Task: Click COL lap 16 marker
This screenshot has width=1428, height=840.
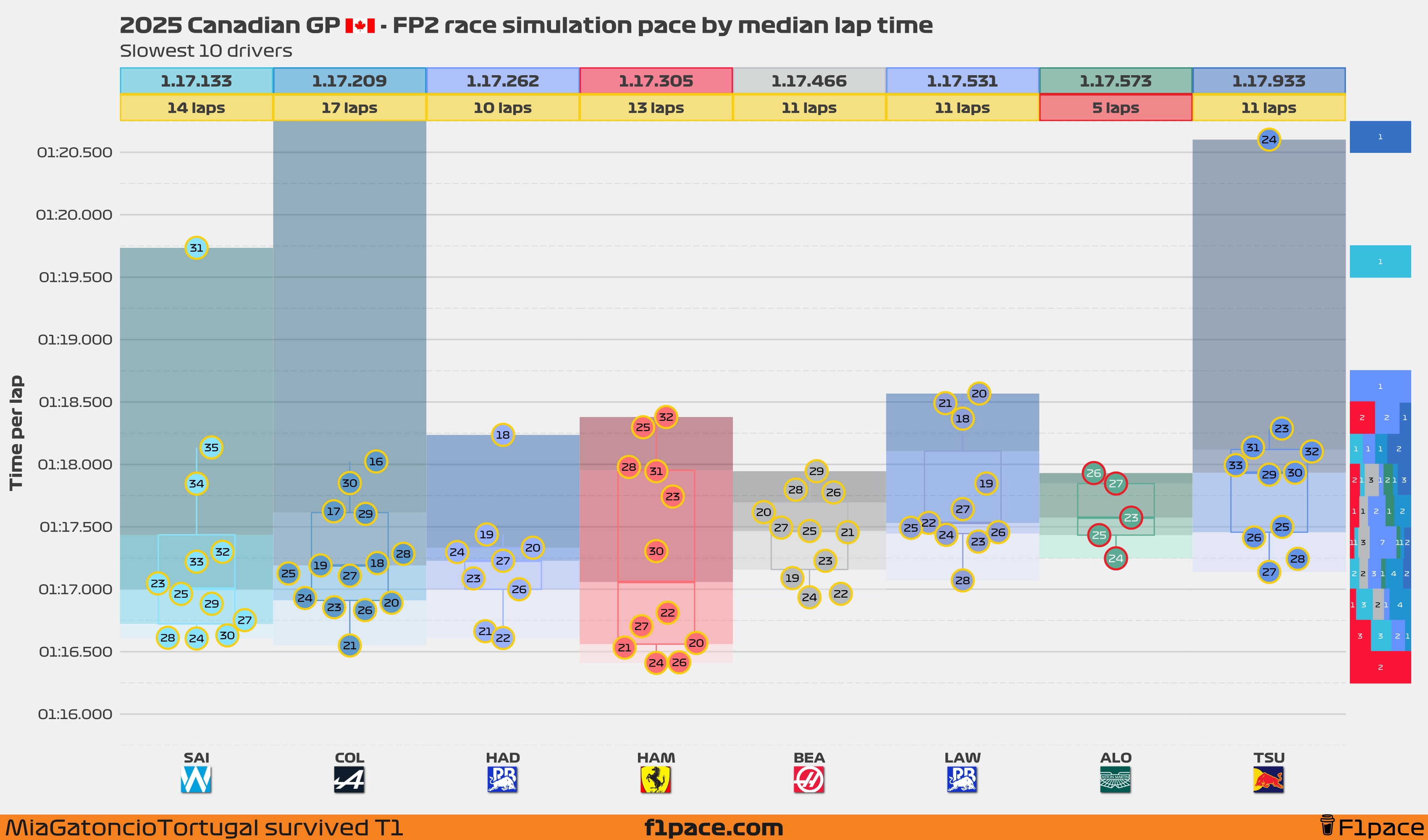Action: point(376,462)
